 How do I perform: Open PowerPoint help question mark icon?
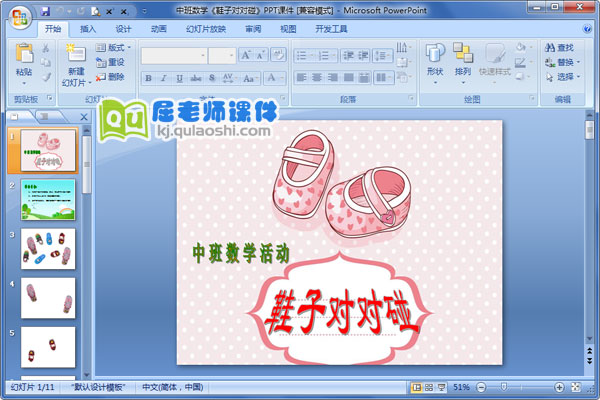[587, 29]
